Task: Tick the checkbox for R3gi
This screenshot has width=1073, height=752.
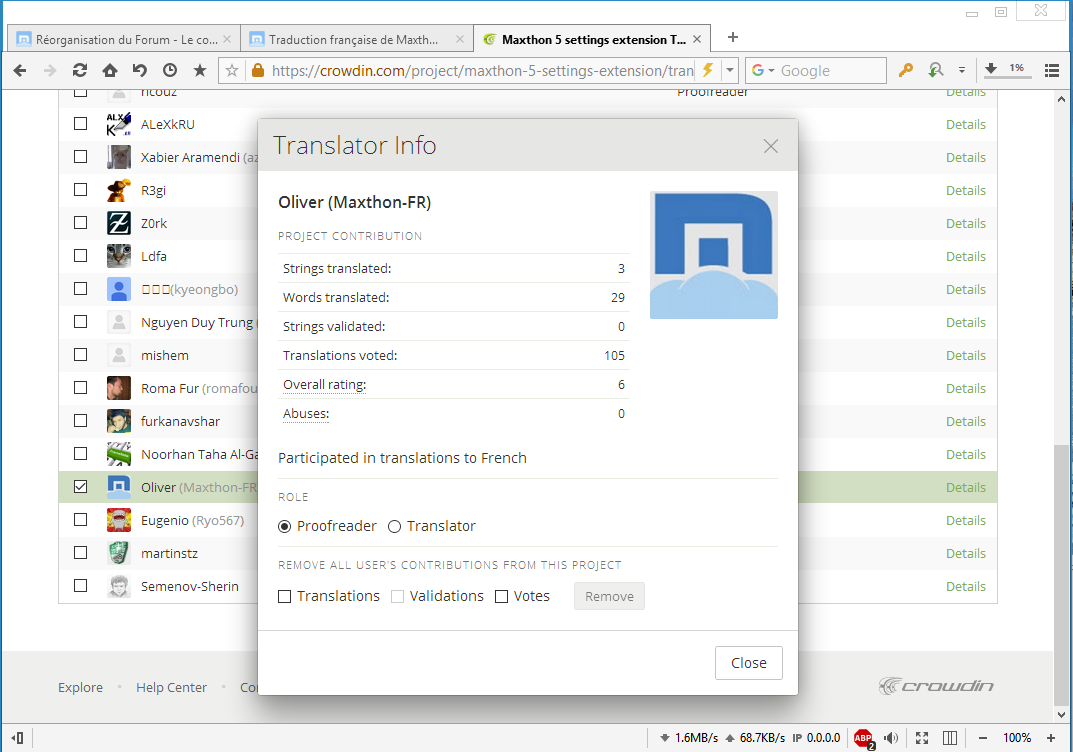Action: click(x=81, y=190)
